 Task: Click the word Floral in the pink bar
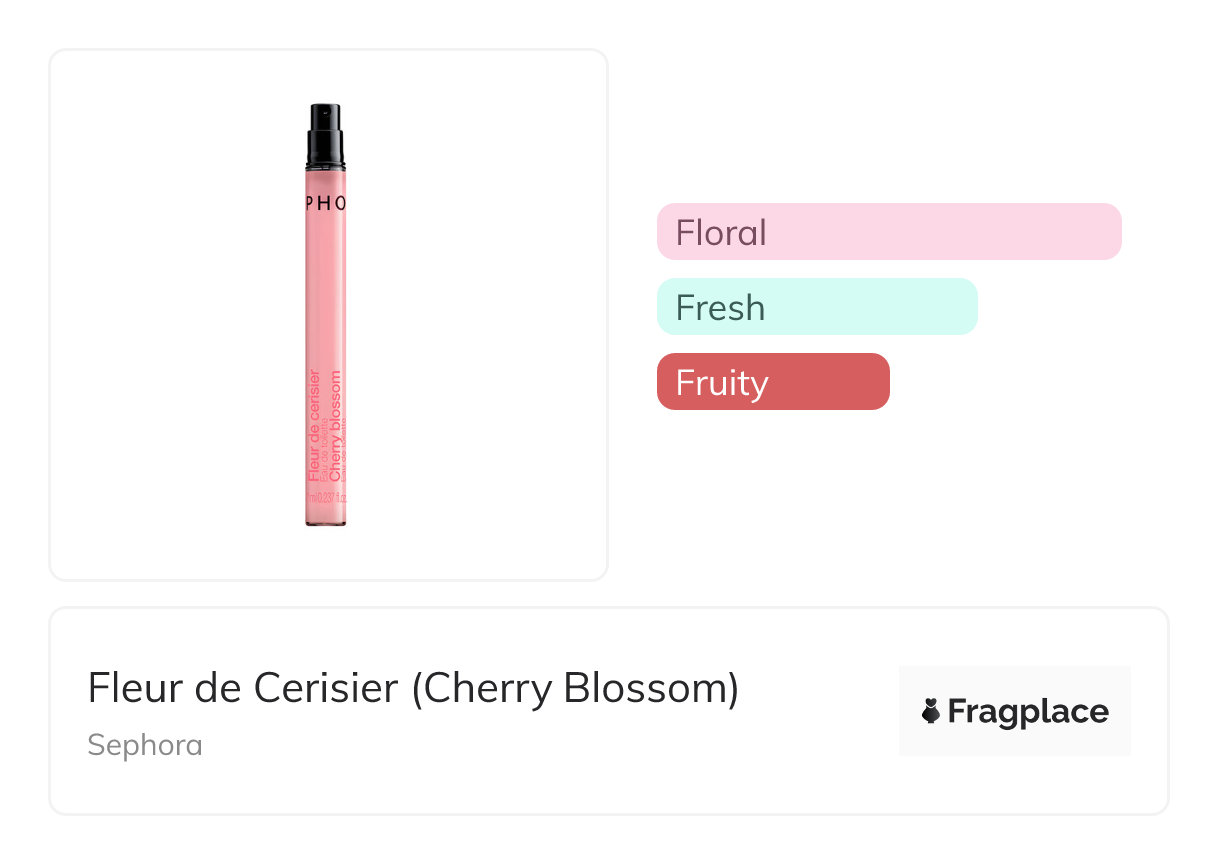721,233
